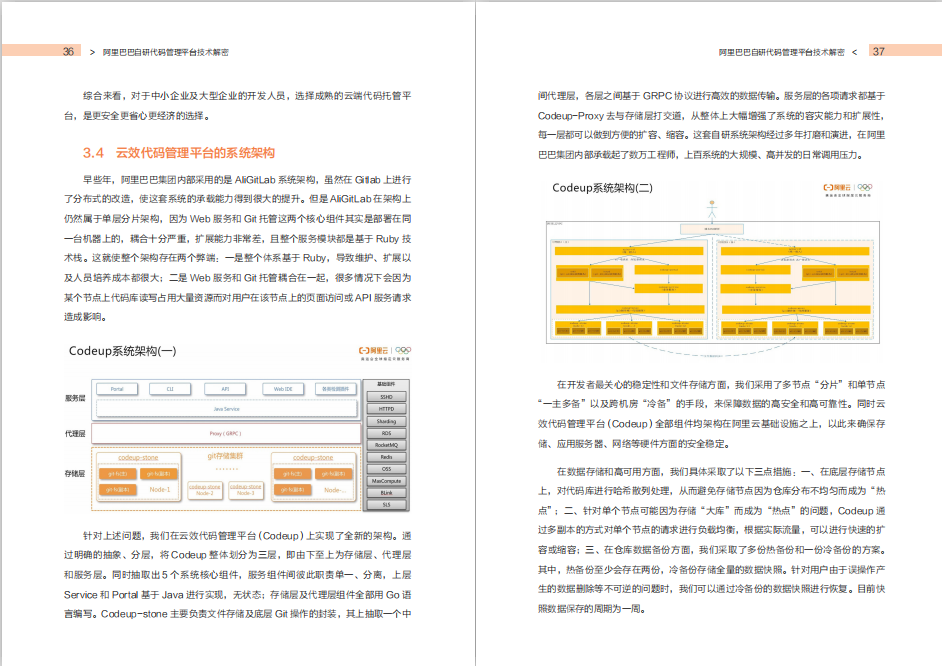942x666 pixels.
Task: Click the Sharding component box
Action: [x=386, y=421]
